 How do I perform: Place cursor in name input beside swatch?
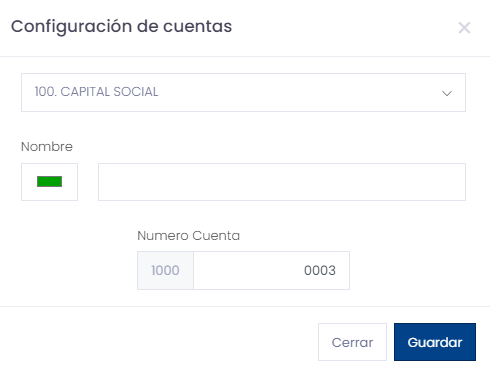point(282,182)
